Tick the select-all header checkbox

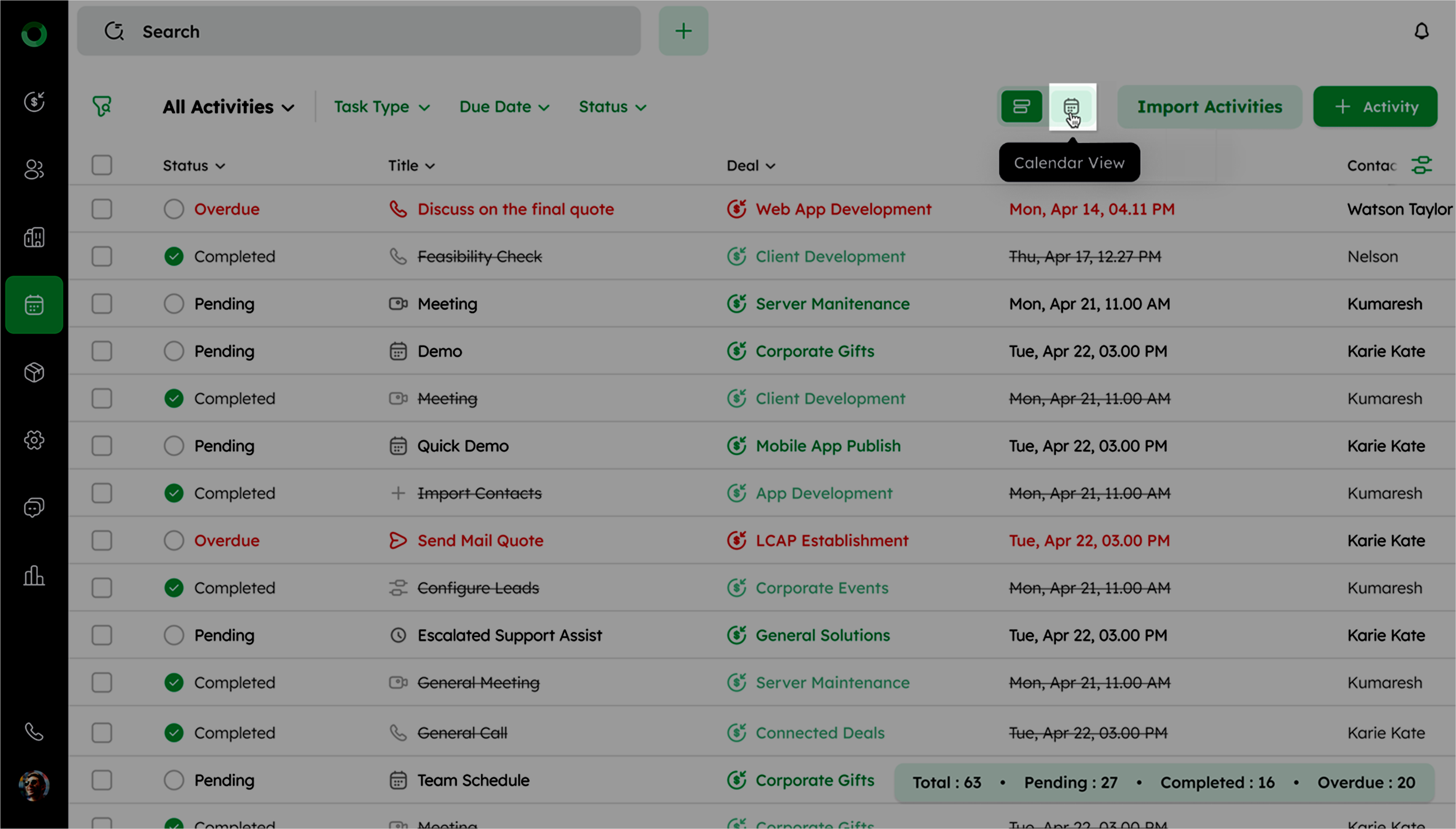tap(102, 165)
